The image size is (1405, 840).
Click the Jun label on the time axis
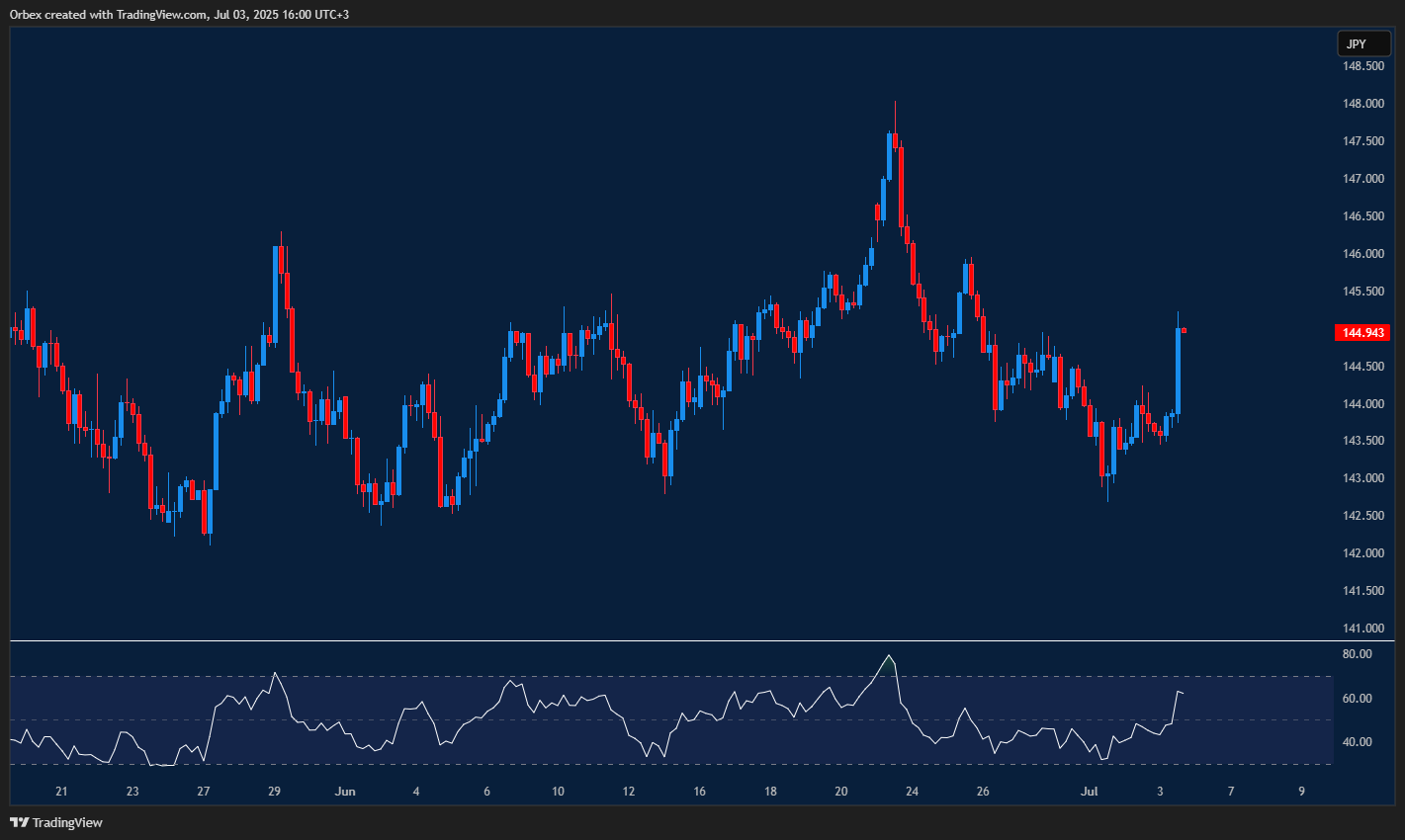(x=345, y=791)
